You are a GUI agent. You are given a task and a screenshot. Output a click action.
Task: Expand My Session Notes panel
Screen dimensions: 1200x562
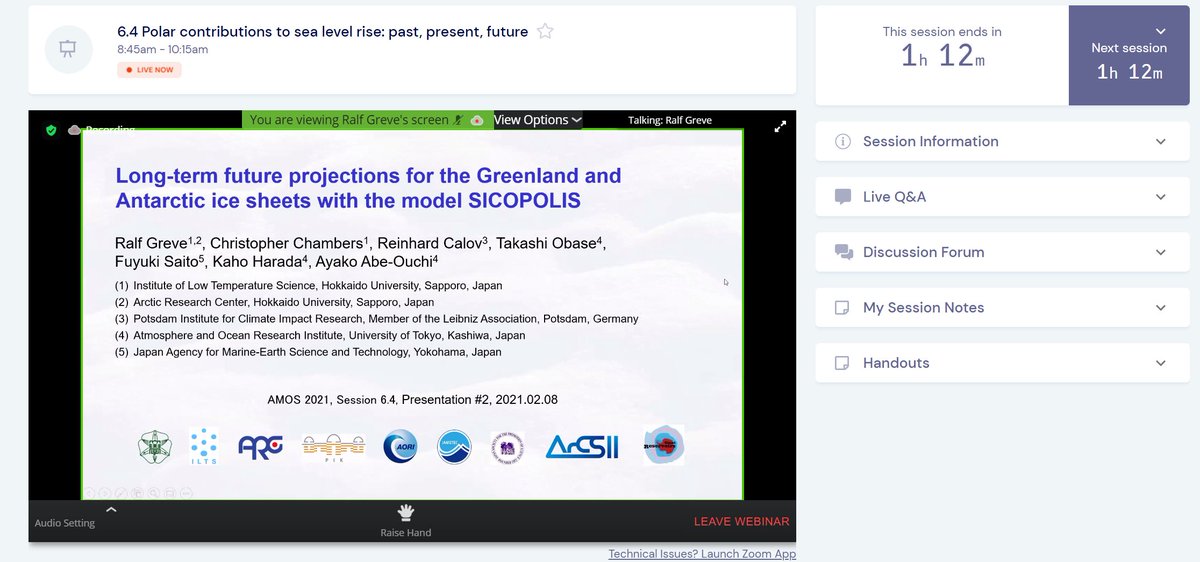[1001, 307]
